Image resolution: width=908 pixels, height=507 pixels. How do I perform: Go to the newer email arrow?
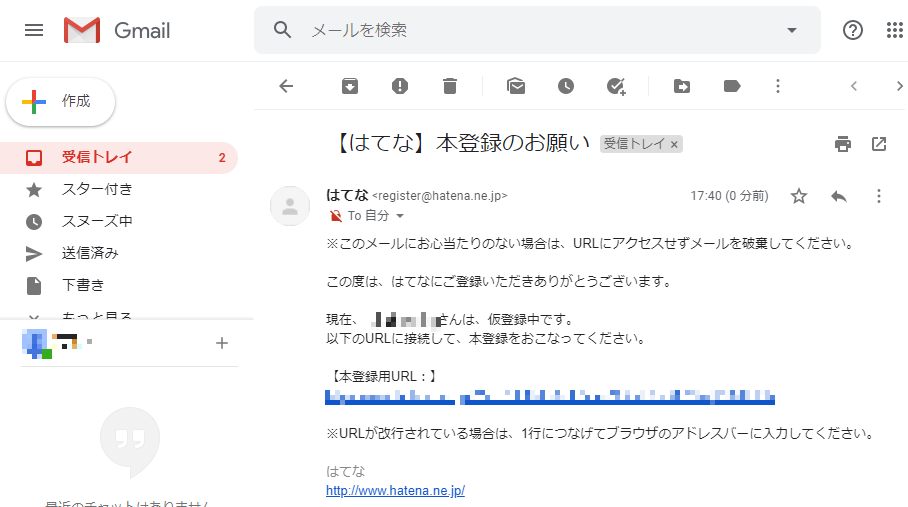click(854, 86)
